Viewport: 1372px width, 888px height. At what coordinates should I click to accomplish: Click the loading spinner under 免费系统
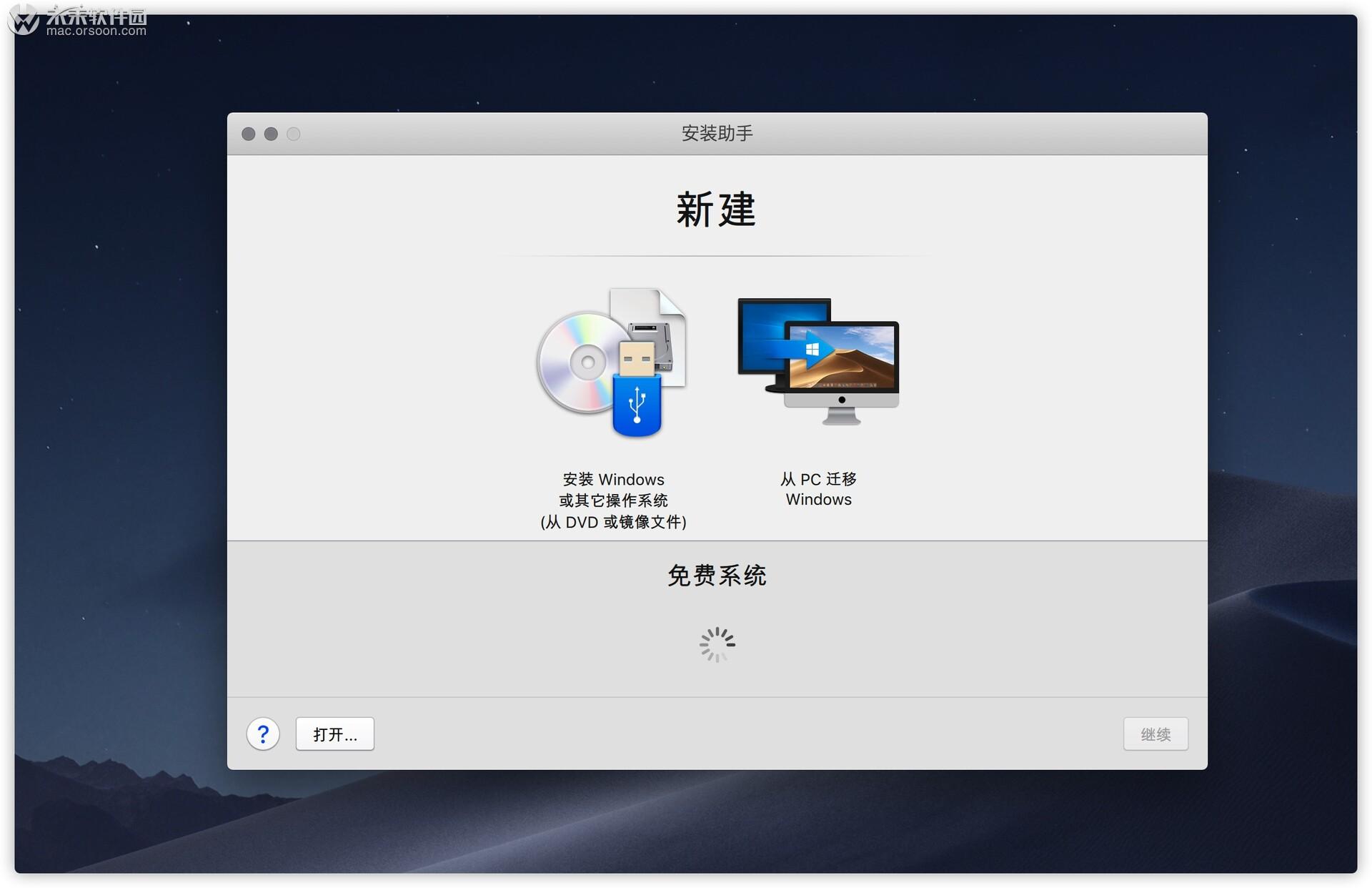pyautogui.click(x=717, y=644)
